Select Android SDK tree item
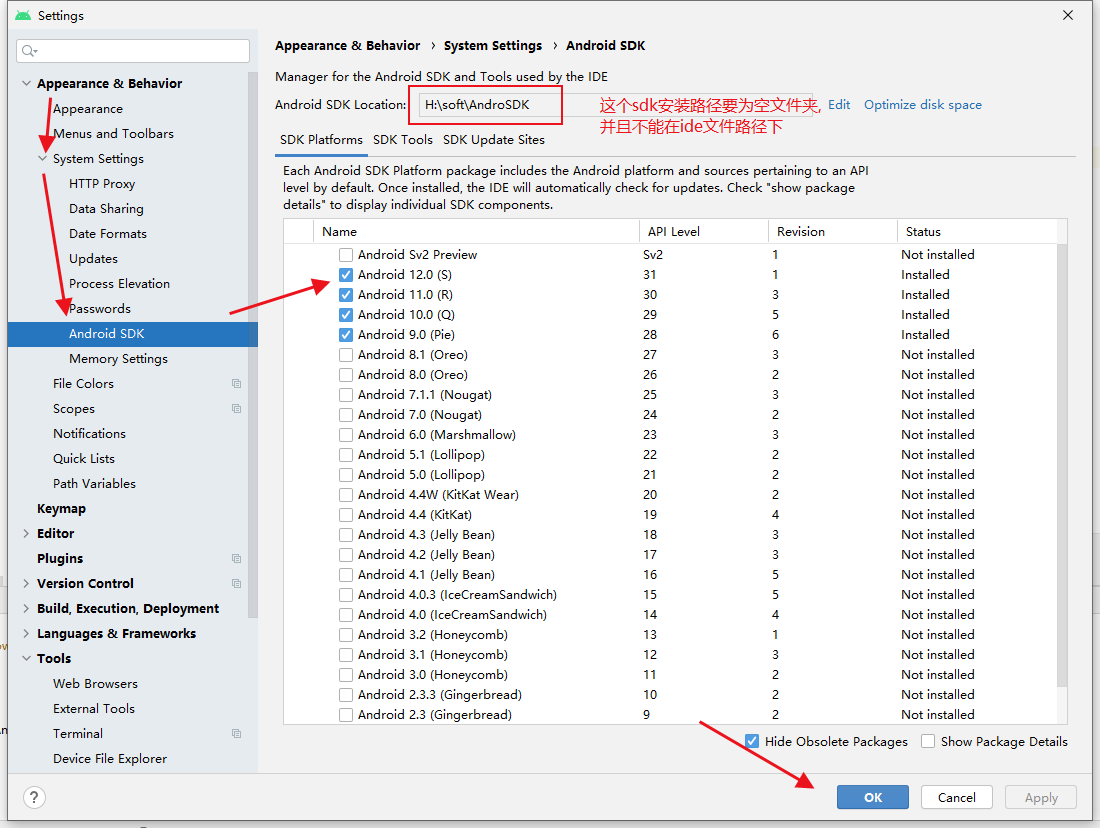The width and height of the screenshot is (1100, 828). point(133,334)
